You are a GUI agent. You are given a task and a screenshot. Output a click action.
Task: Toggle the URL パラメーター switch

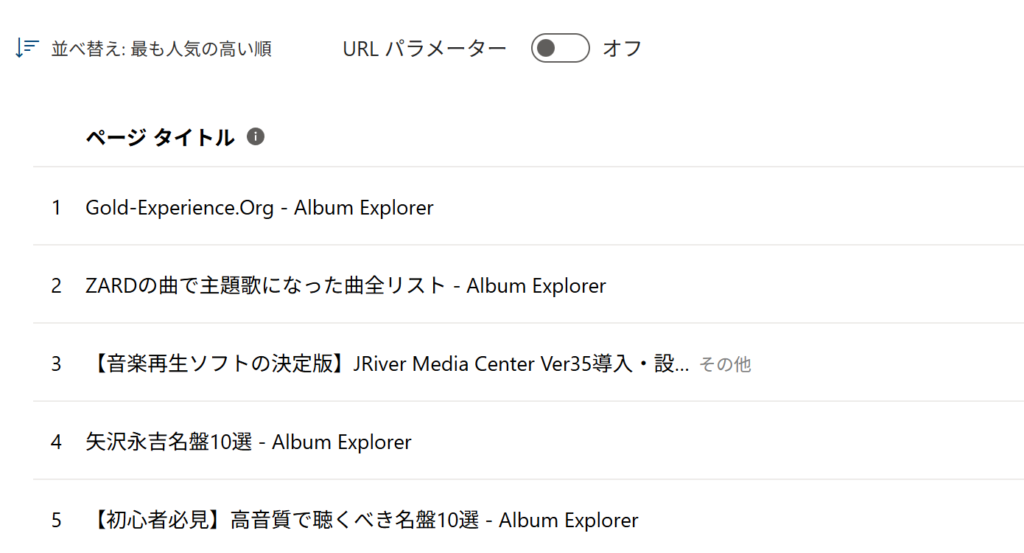pos(560,48)
